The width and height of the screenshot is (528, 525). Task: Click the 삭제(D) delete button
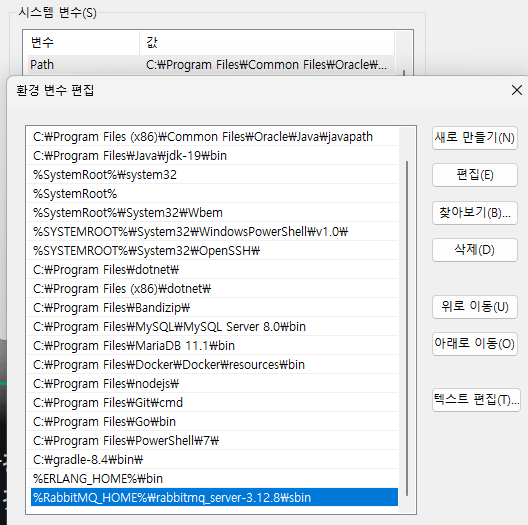point(475,250)
